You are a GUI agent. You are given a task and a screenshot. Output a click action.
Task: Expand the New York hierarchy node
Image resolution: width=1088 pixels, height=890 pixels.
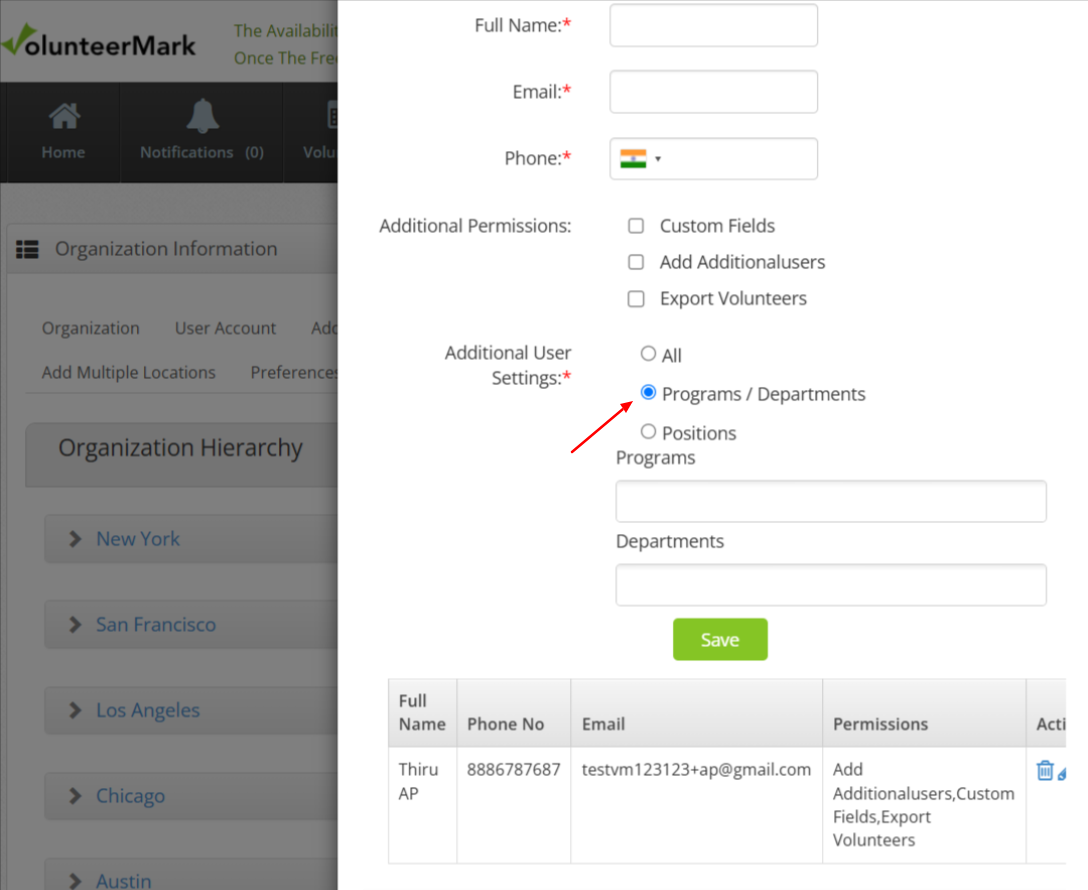pyautogui.click(x=75, y=539)
